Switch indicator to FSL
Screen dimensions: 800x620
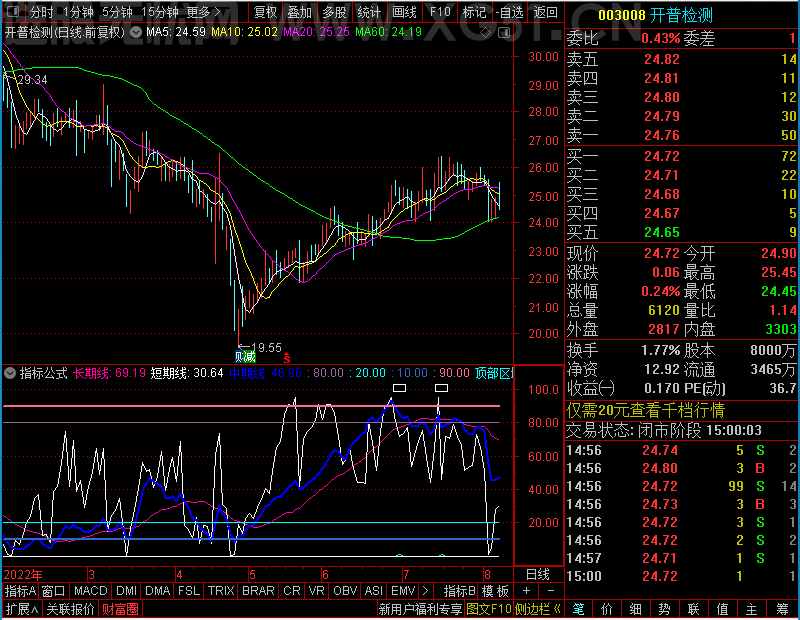[189, 591]
